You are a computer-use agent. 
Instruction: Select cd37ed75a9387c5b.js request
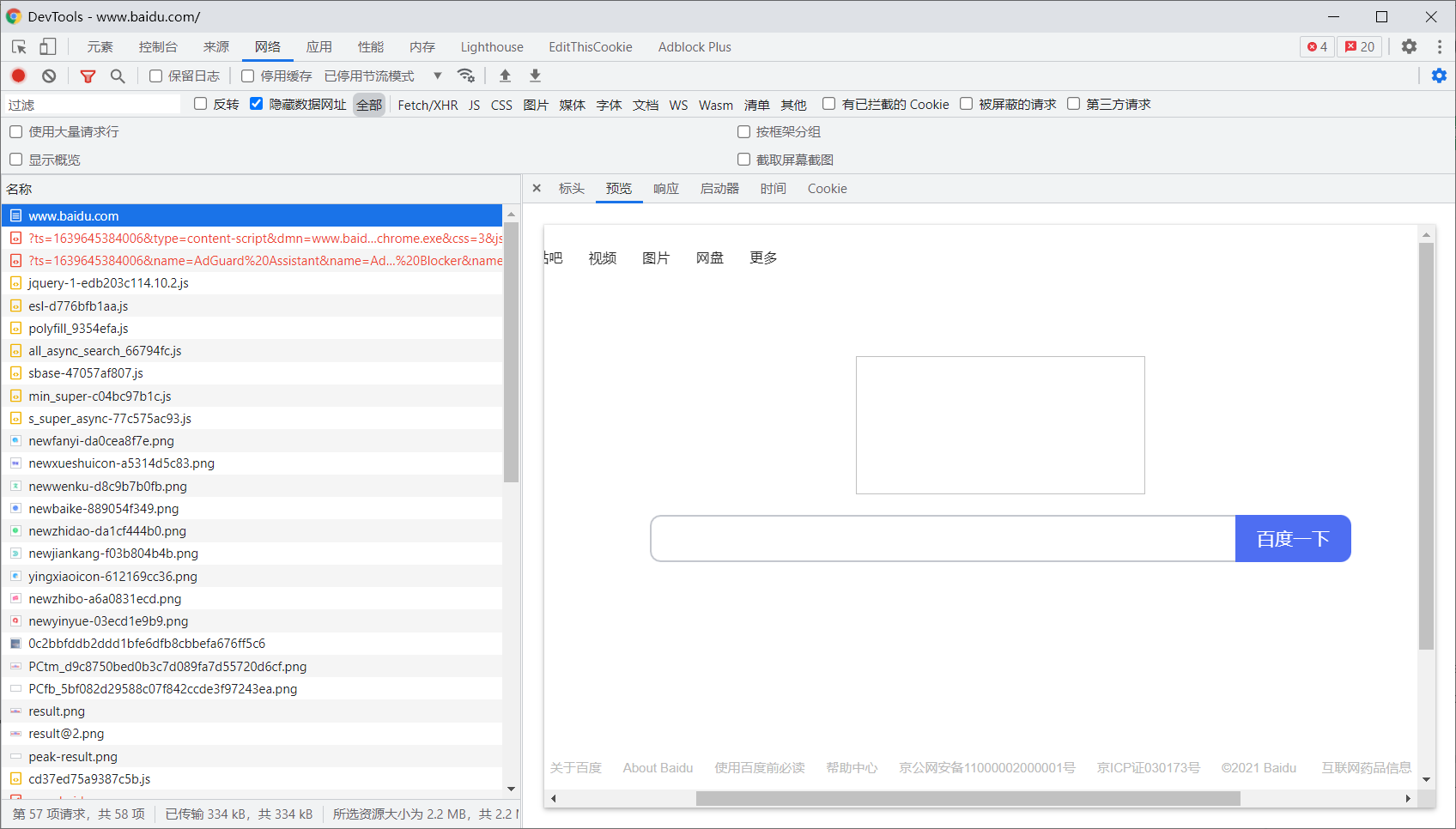(252, 778)
